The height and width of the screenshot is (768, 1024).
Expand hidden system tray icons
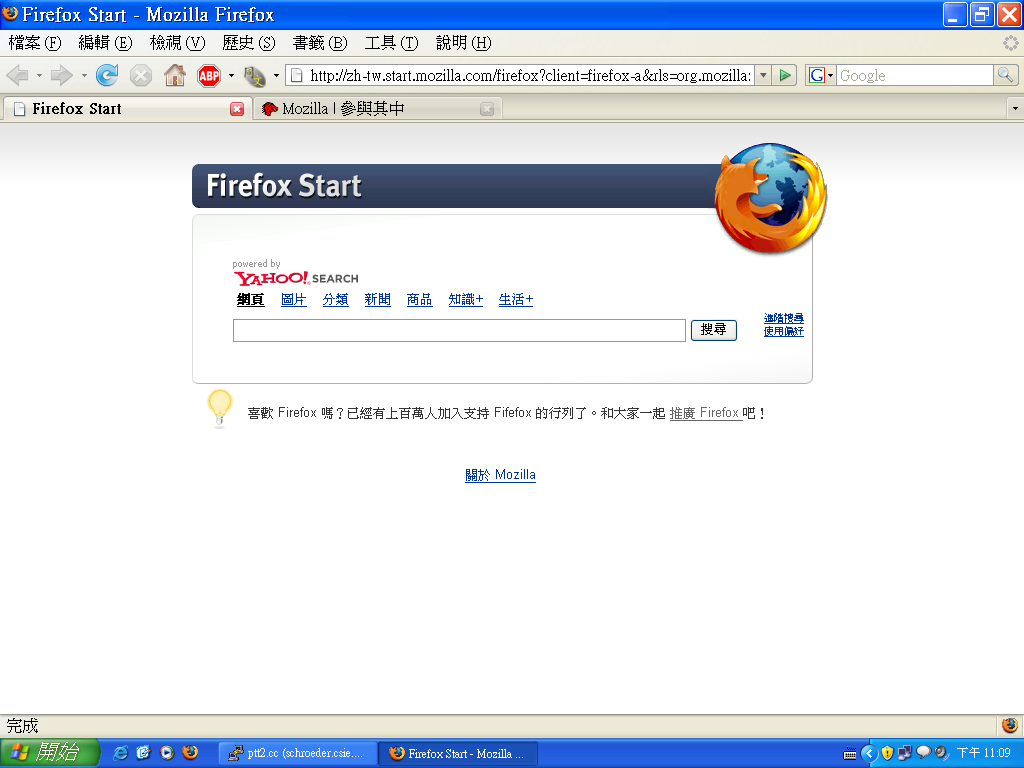pyautogui.click(x=869, y=753)
